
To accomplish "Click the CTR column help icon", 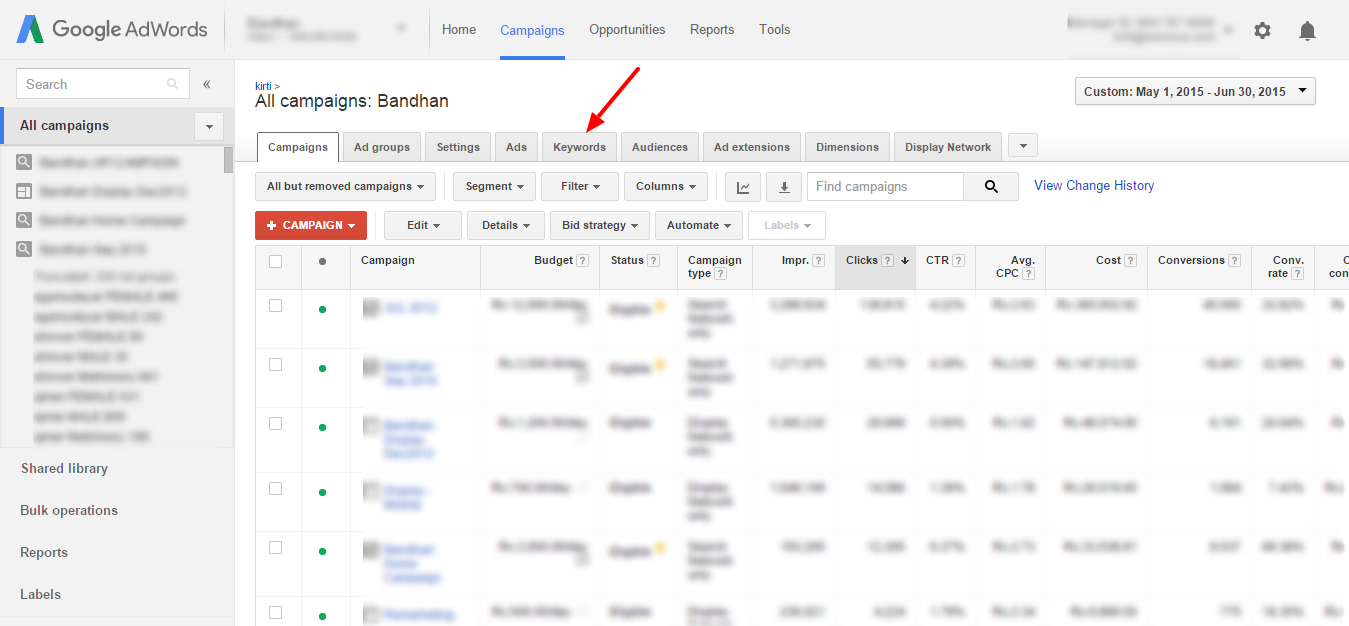I will point(958,261).
